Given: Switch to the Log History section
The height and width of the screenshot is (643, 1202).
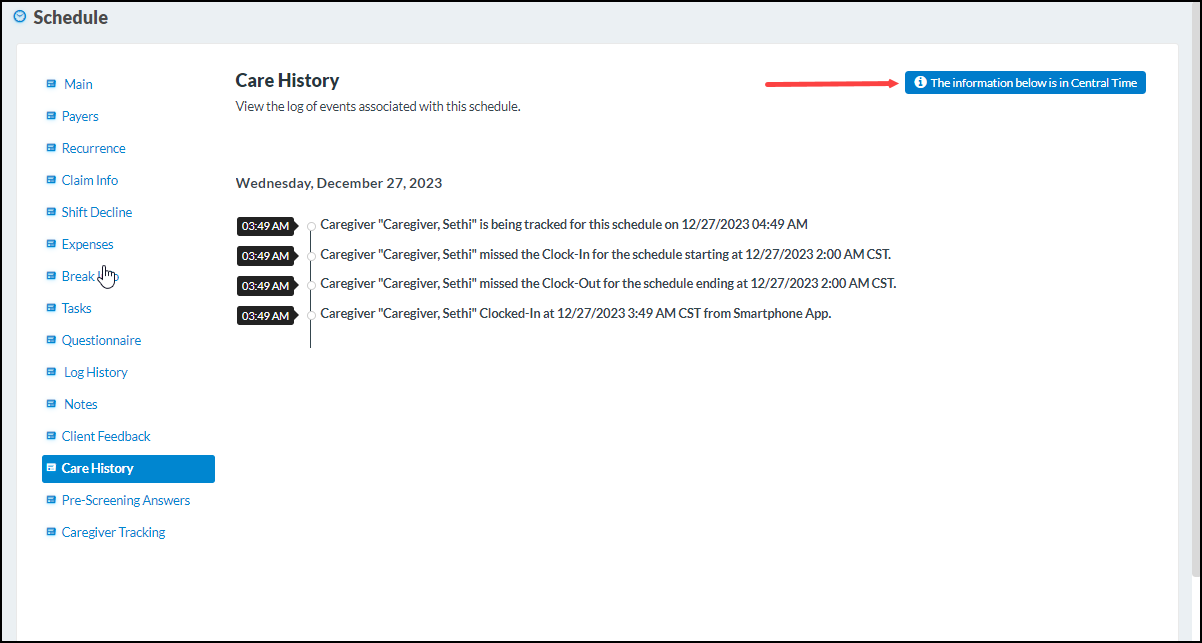Looking at the screenshot, I should click(95, 372).
